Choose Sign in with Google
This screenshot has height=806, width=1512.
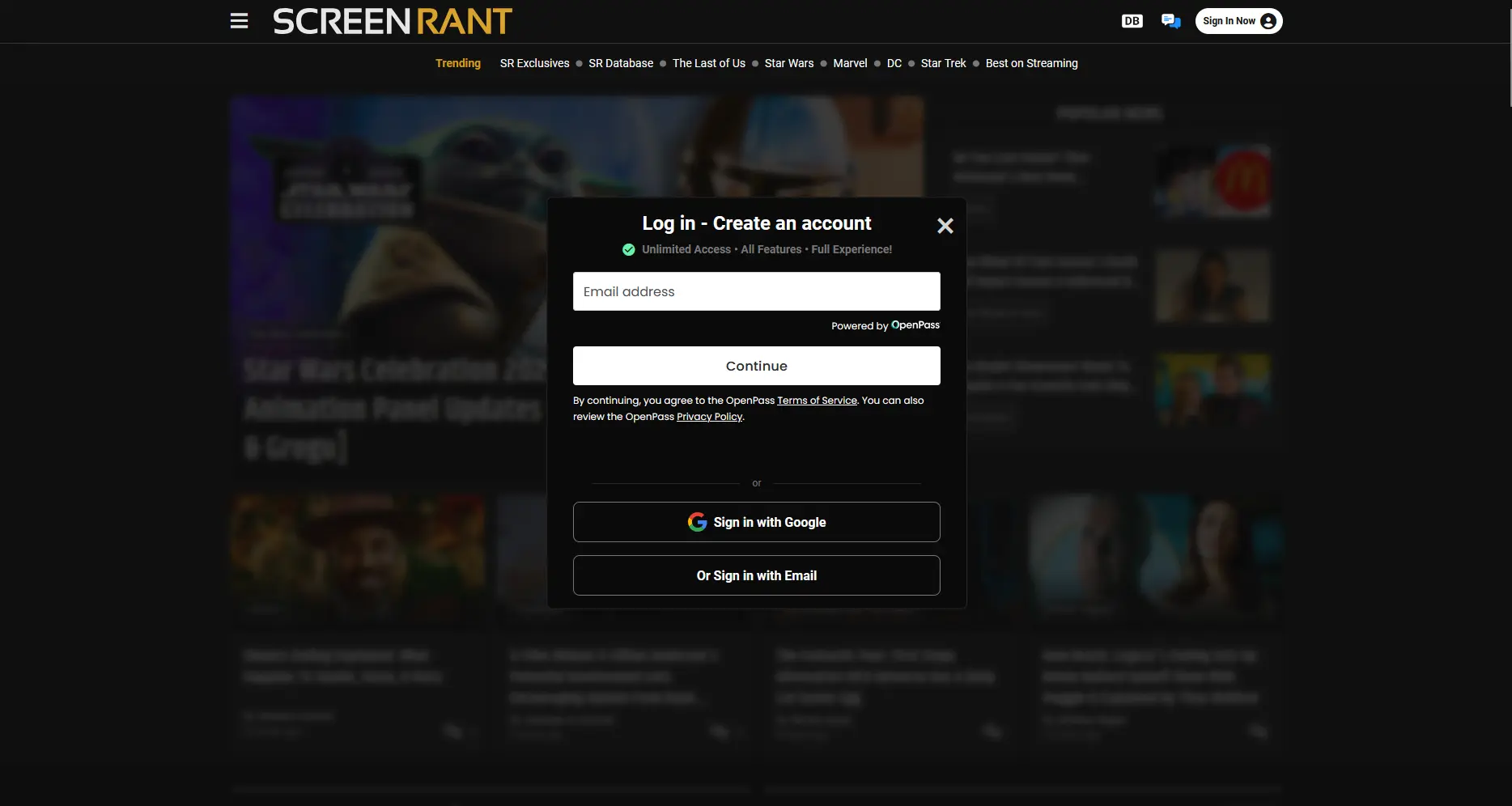click(756, 522)
